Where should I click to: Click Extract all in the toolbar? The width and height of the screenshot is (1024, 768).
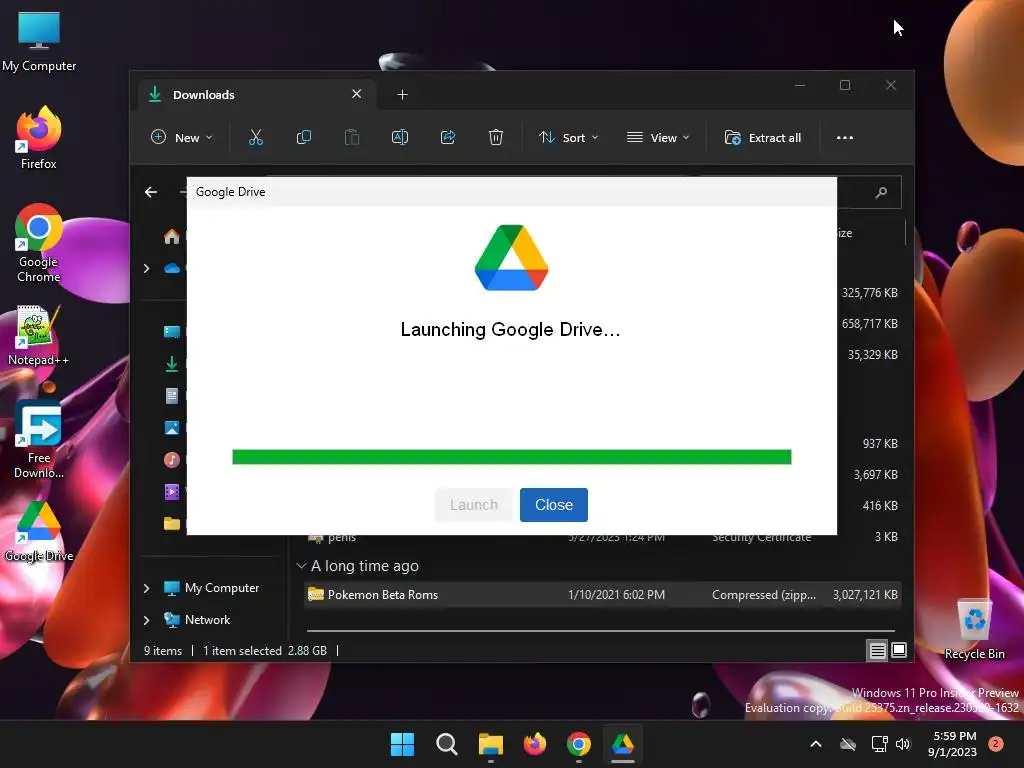coord(763,138)
